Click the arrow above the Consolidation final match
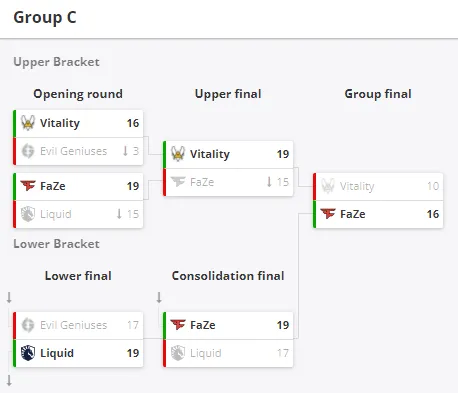The height and width of the screenshot is (393, 458). [159, 297]
